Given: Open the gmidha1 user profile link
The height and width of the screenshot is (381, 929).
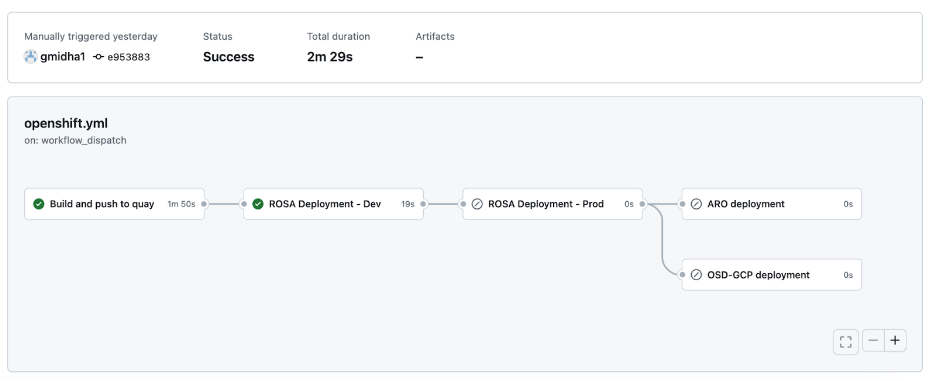Looking at the screenshot, I should click(63, 57).
